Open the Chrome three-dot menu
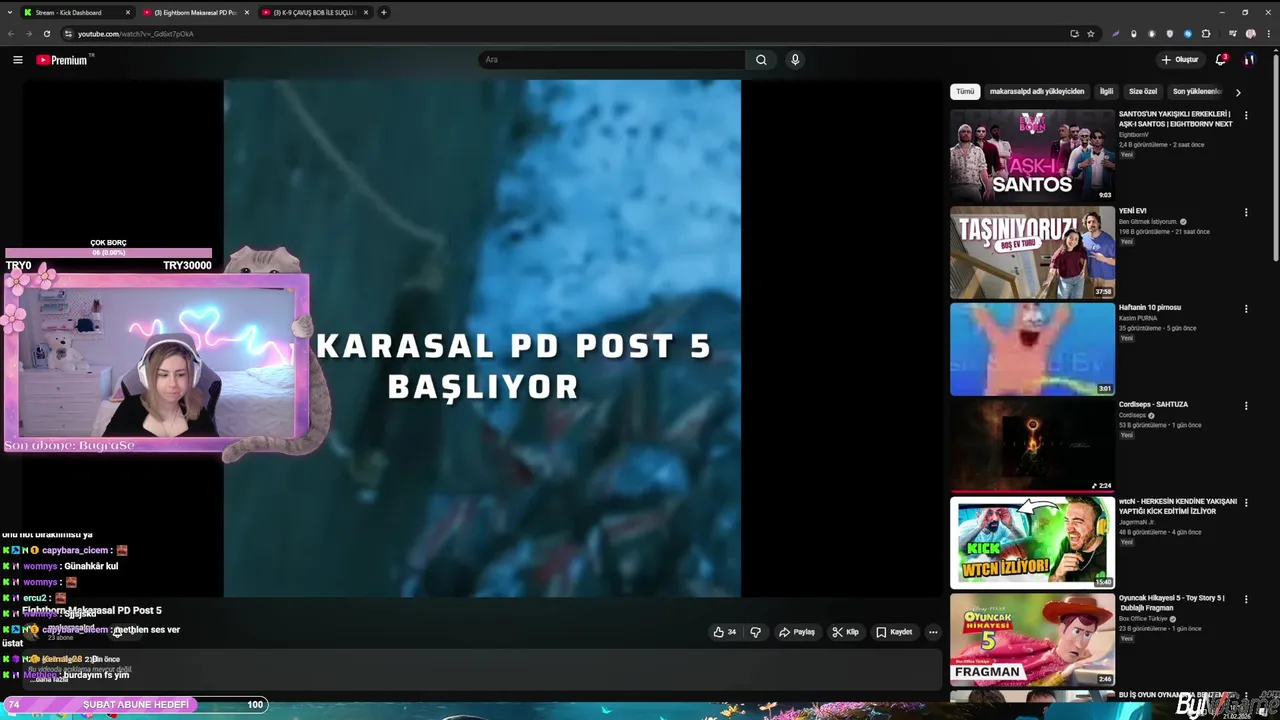The width and height of the screenshot is (1280, 720). [x=1268, y=34]
